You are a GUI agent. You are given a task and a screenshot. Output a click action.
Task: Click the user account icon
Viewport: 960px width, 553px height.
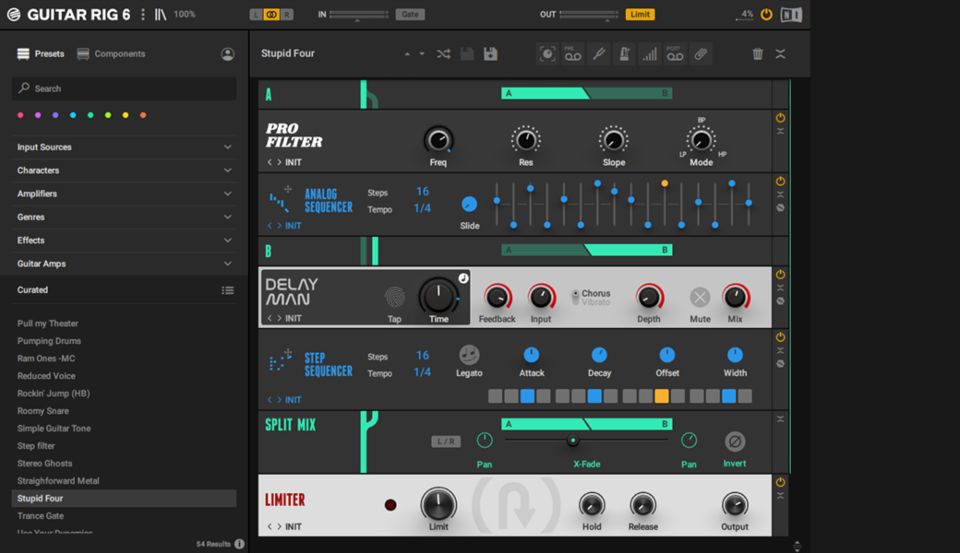tap(228, 54)
